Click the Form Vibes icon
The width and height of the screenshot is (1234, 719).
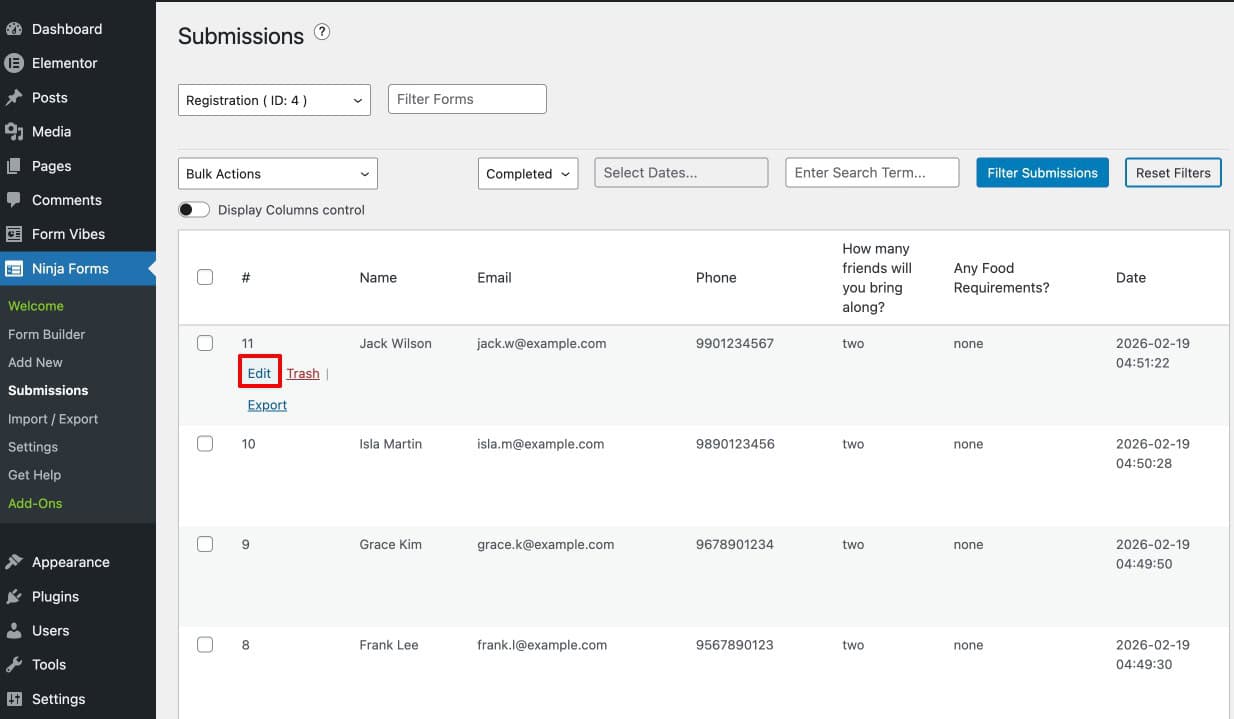pos(14,234)
